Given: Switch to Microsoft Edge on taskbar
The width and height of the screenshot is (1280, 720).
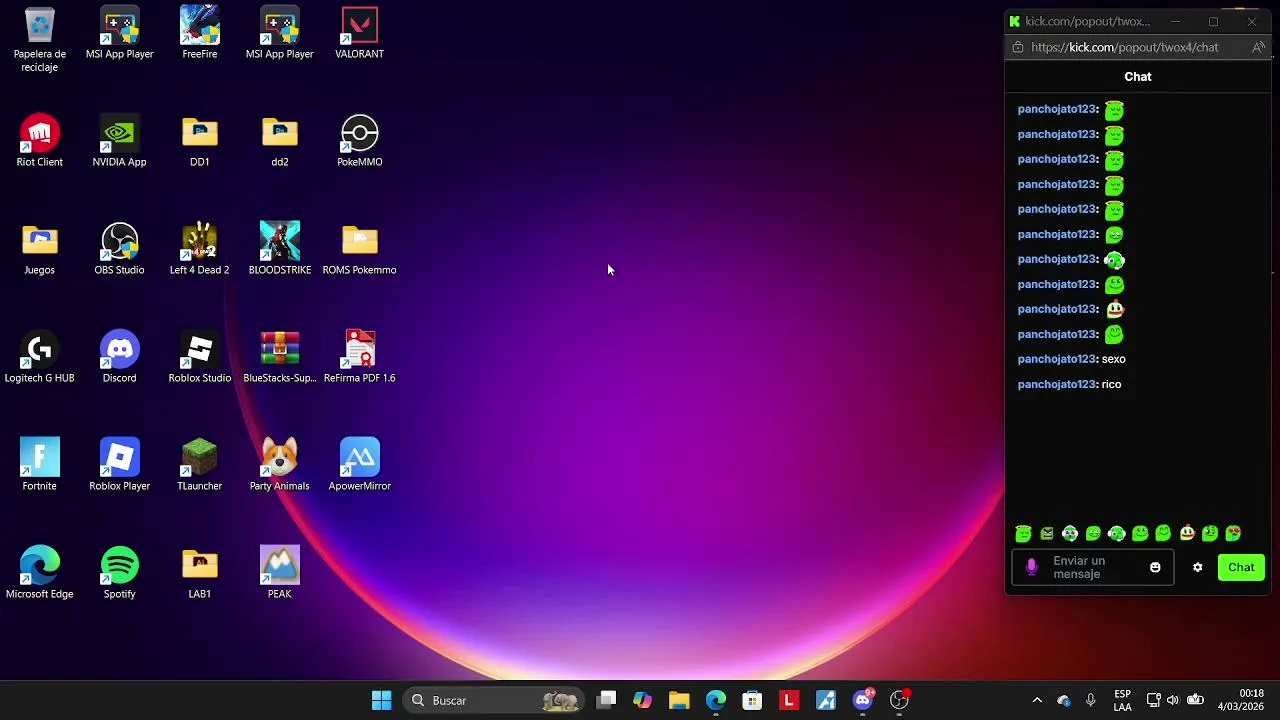Looking at the screenshot, I should pos(716,700).
